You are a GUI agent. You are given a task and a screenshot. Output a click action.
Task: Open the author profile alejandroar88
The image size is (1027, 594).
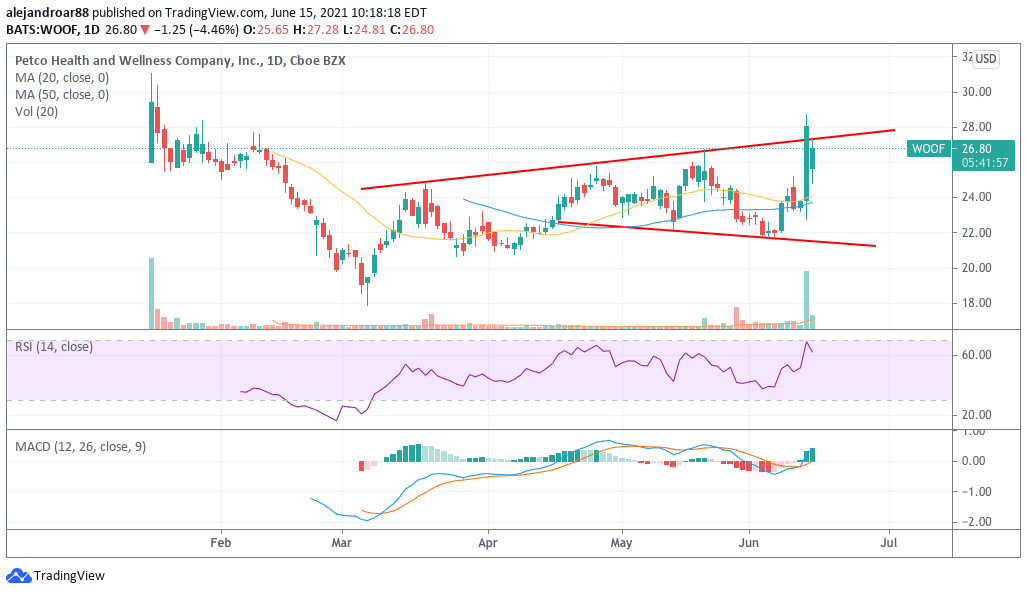(47, 12)
